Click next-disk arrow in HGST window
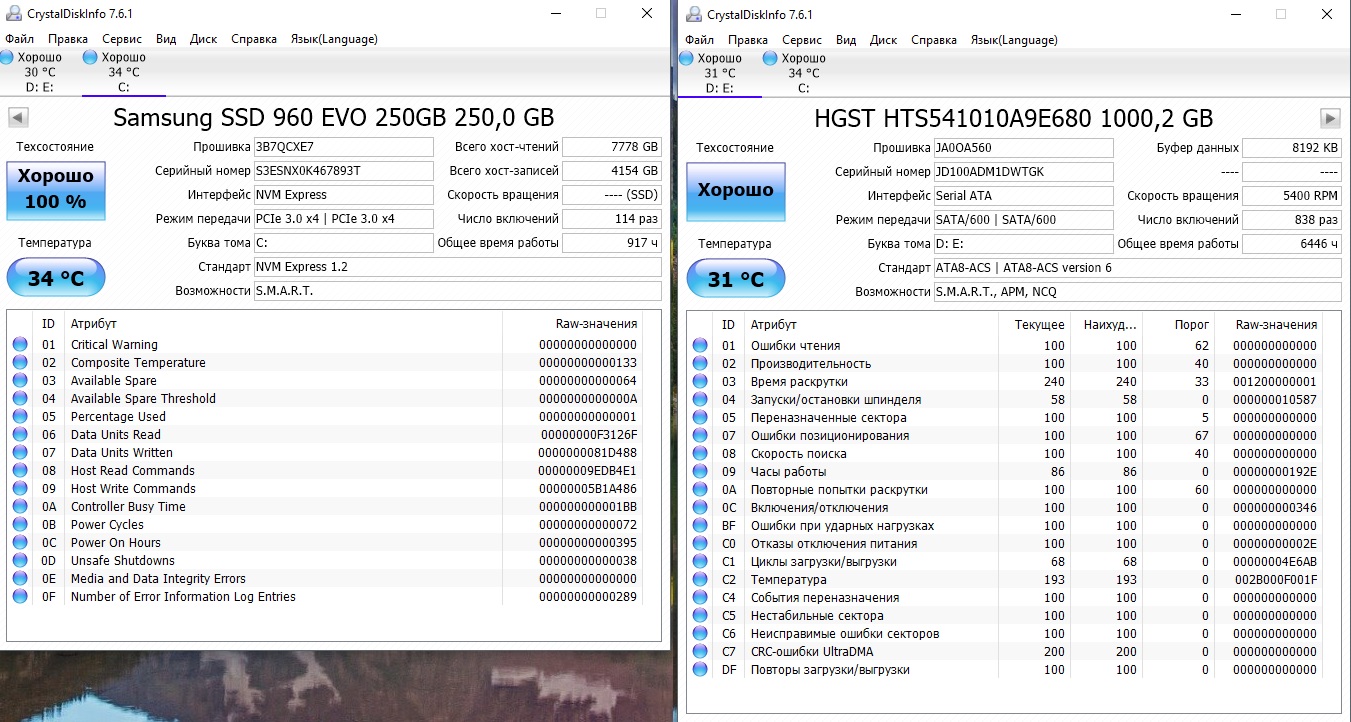Image resolution: width=1351 pixels, height=722 pixels. pos(1330,118)
